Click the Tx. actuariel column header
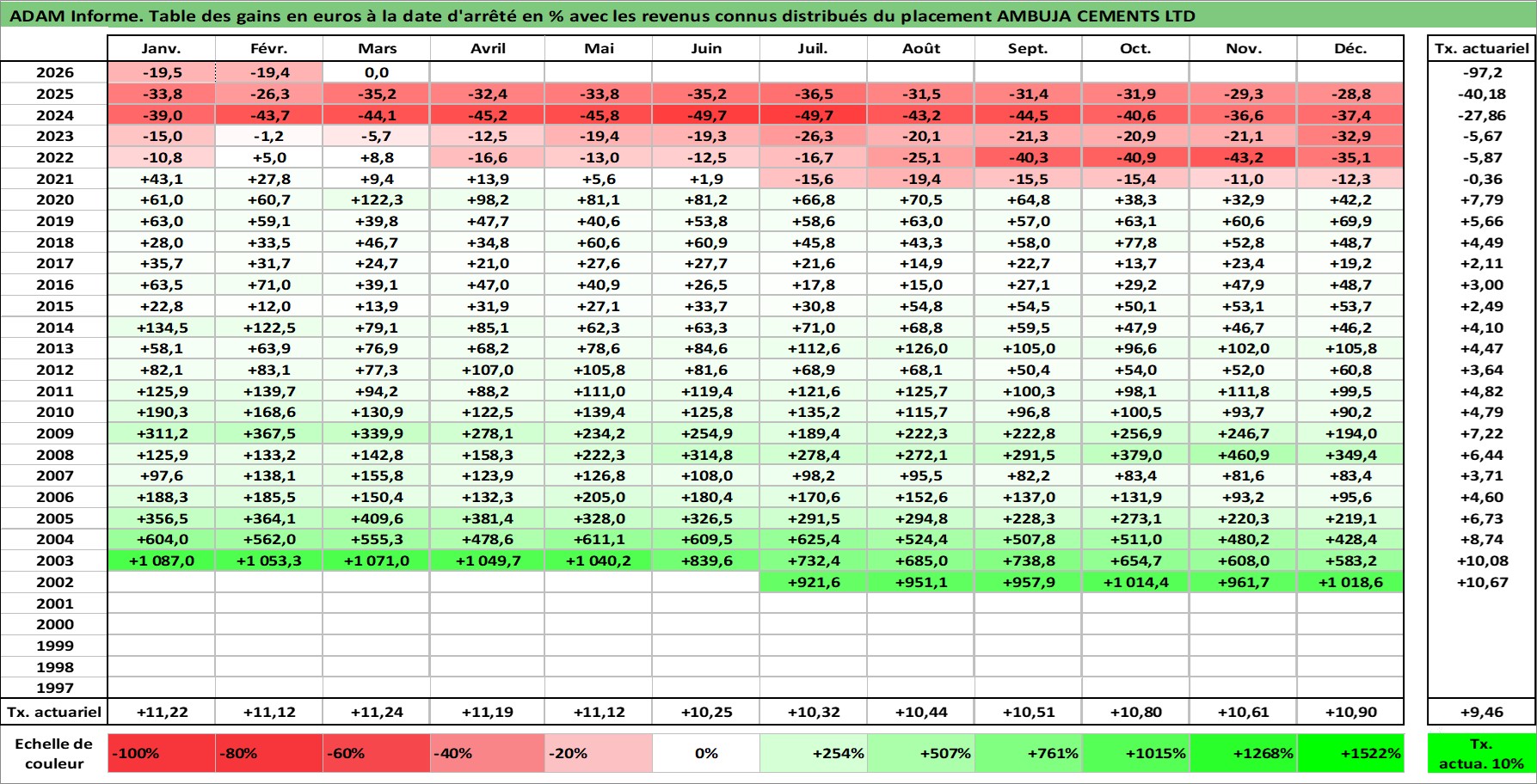This screenshot has height=784, width=1537. pos(1482,48)
